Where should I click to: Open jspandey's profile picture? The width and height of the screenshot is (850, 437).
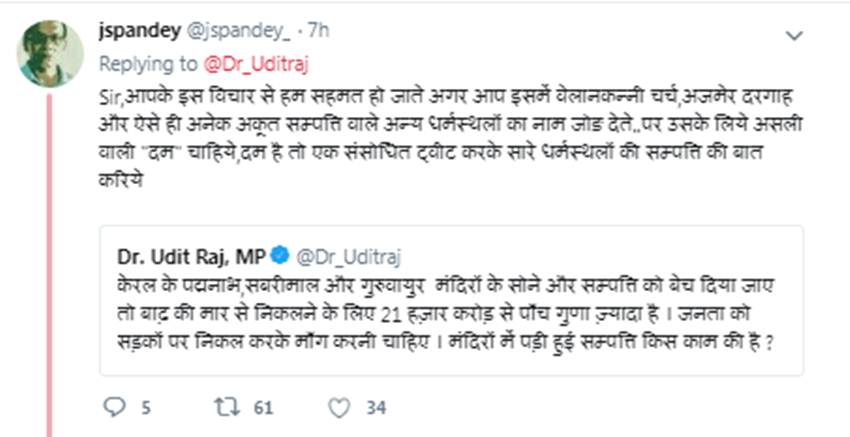click(x=50, y=53)
